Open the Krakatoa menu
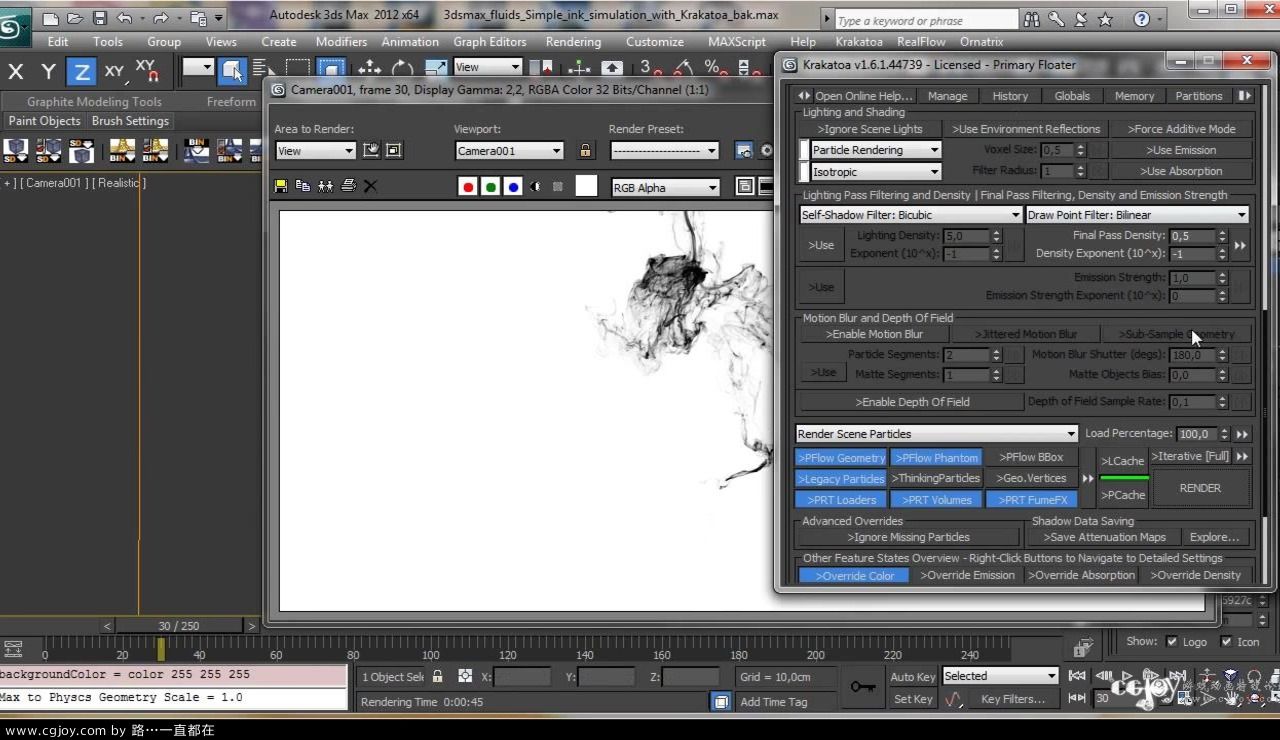This screenshot has height=740, width=1280. tap(859, 42)
